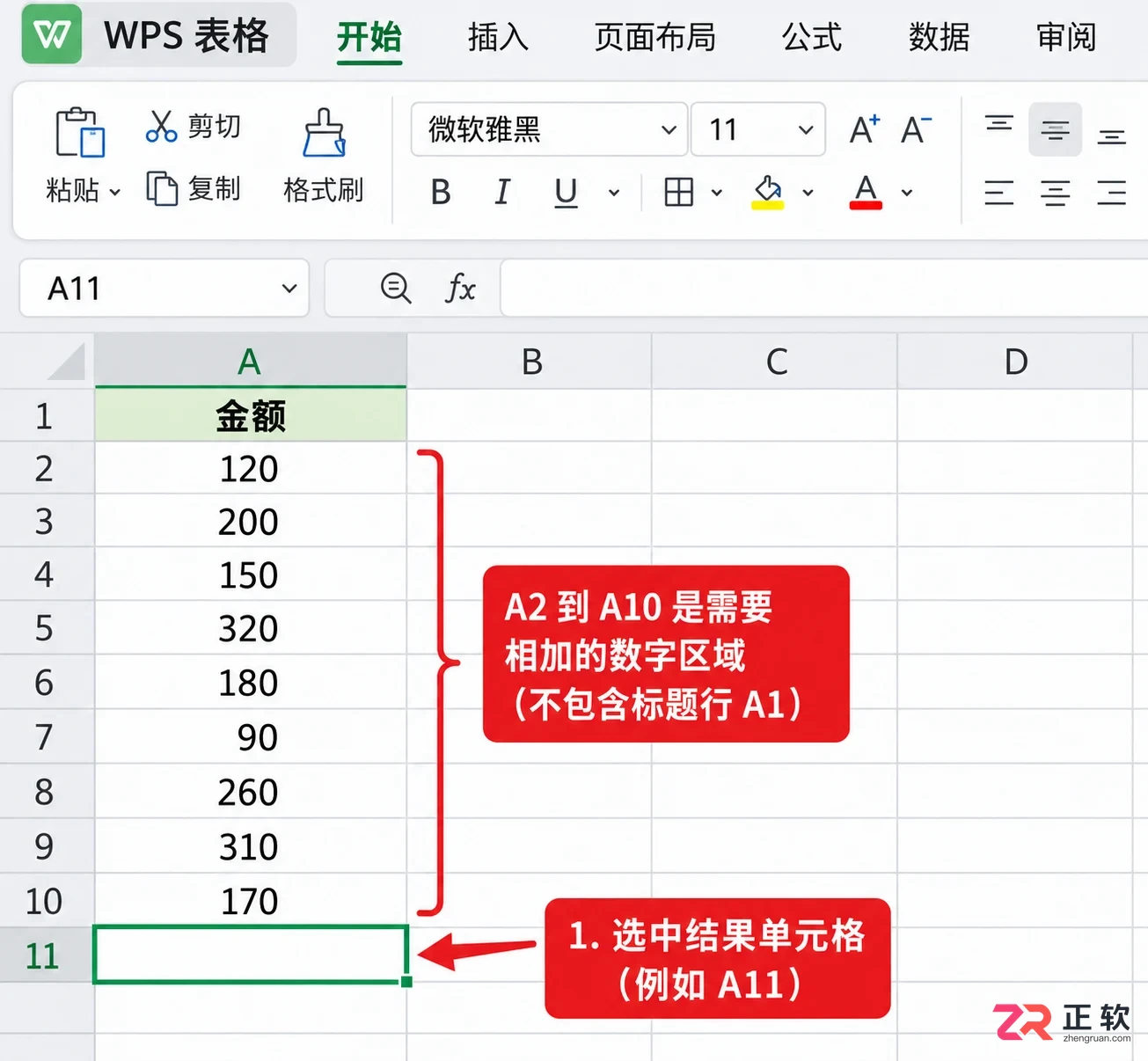Select cell containing 260
Screen dimensions: 1148x1061
(x=251, y=792)
